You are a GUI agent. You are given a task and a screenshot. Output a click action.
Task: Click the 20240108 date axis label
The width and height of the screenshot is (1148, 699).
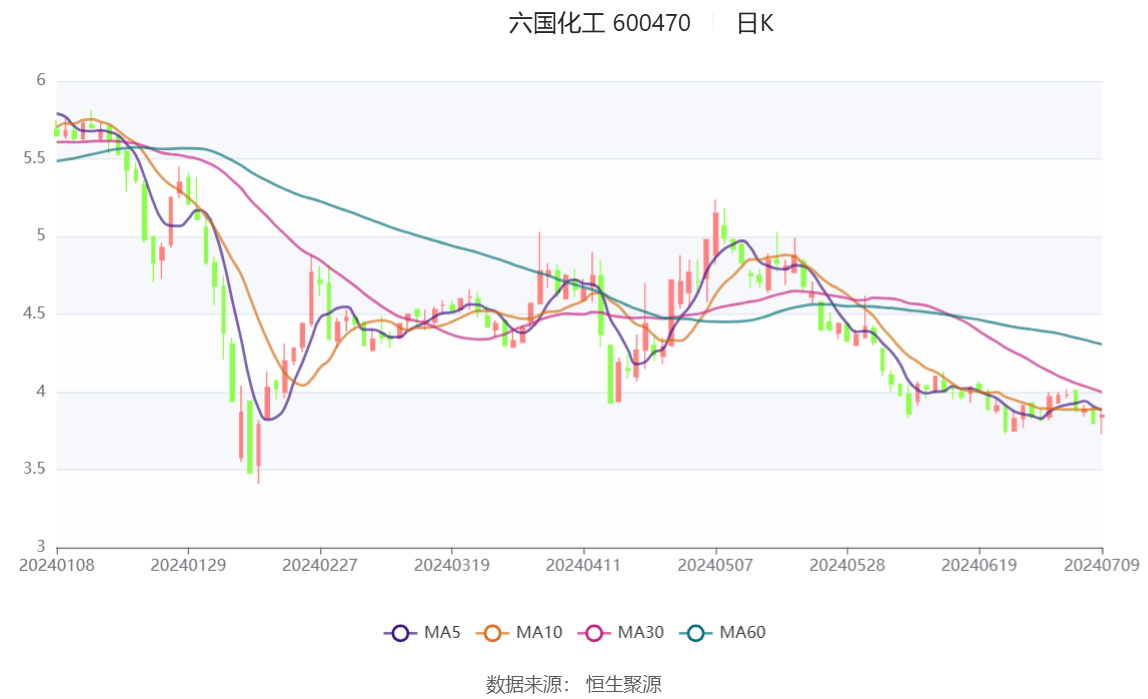[x=57, y=565]
